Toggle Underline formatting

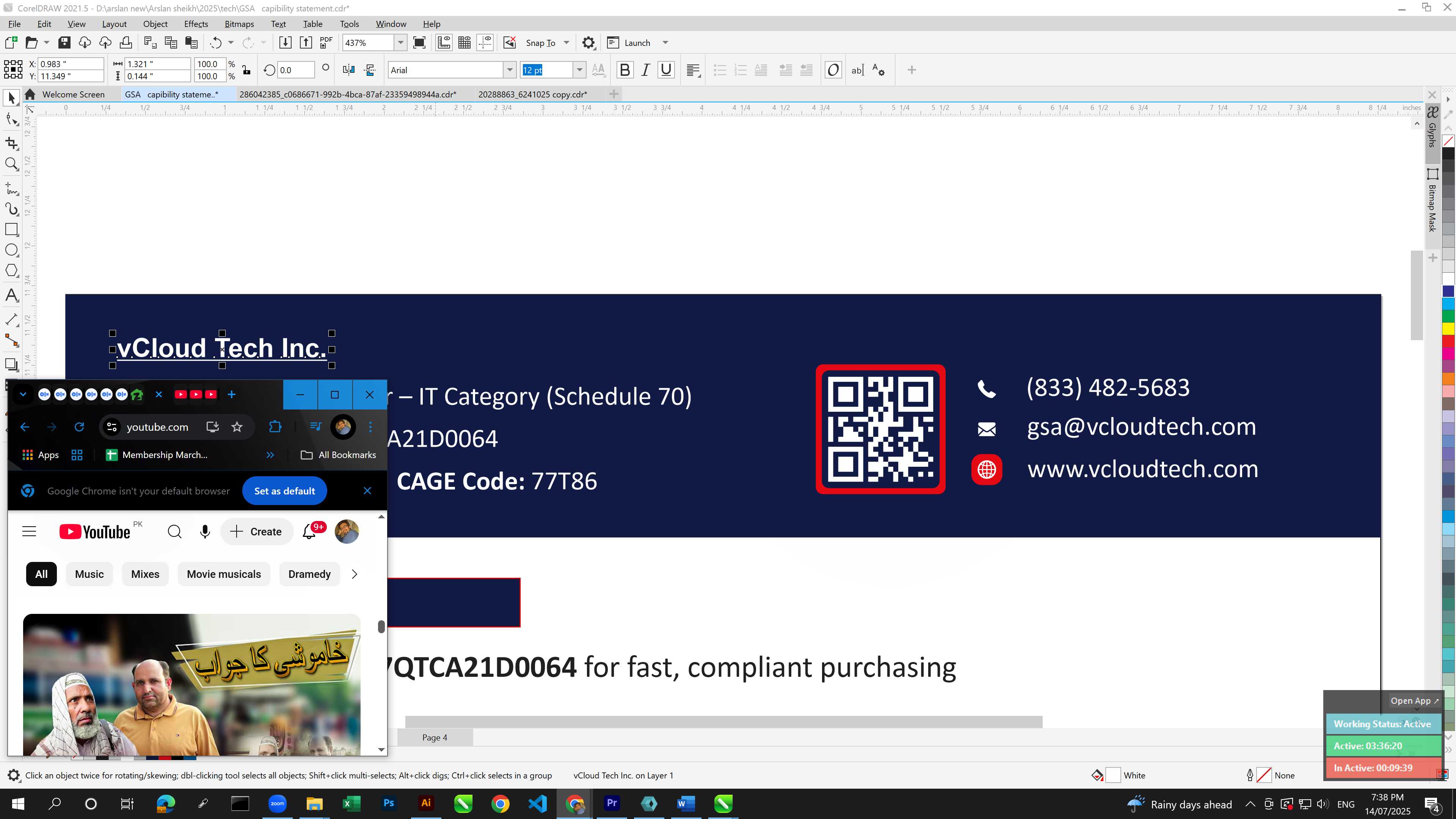pyautogui.click(x=667, y=70)
